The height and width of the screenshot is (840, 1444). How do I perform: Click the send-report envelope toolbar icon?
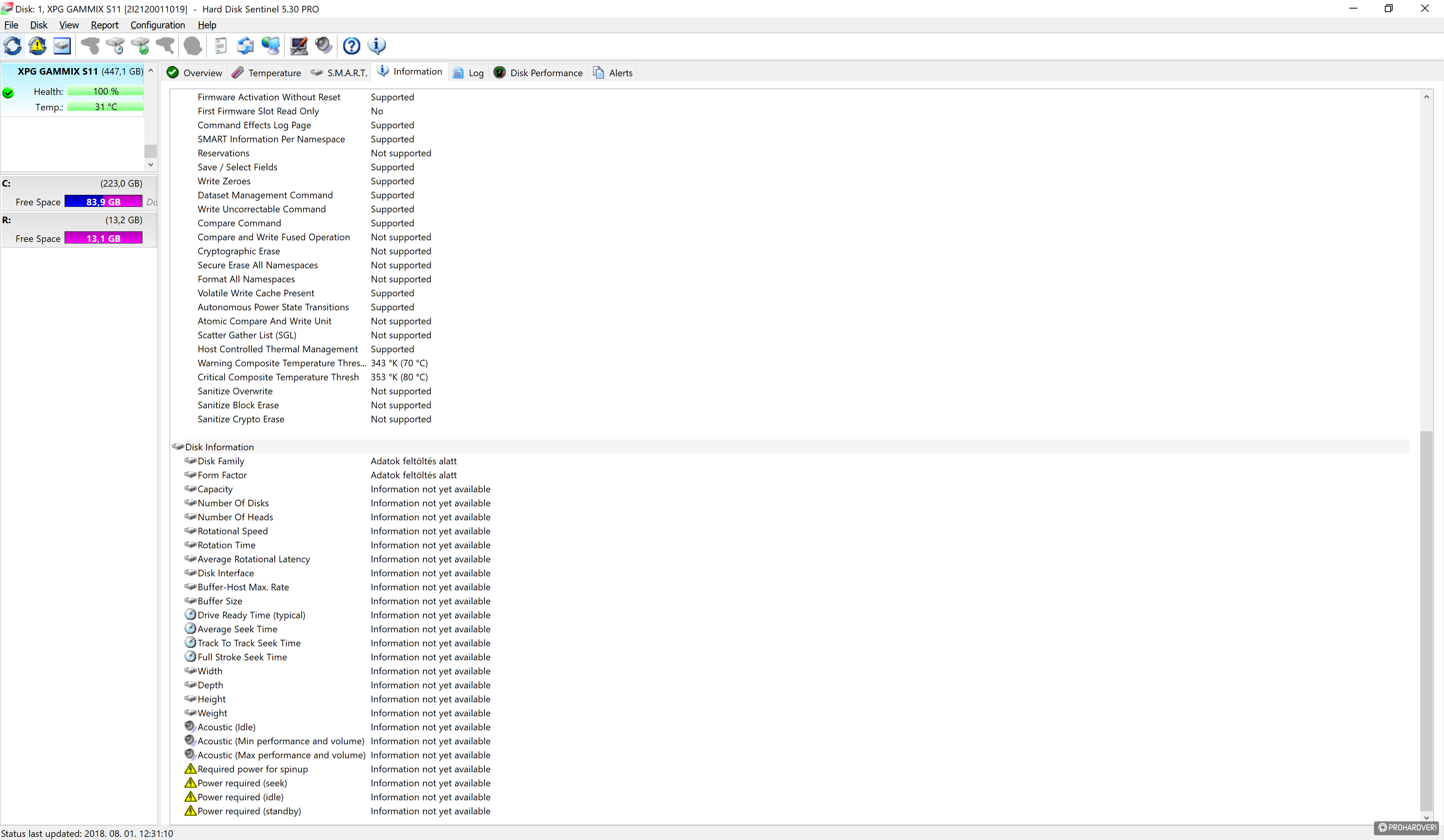point(246,46)
